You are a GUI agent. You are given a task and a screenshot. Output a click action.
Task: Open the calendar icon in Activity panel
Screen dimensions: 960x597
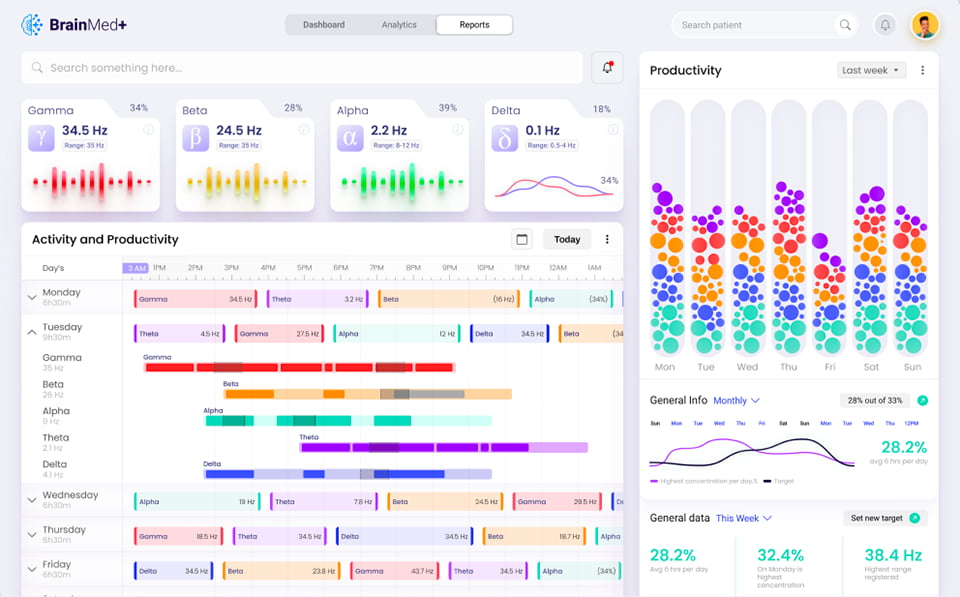[521, 239]
